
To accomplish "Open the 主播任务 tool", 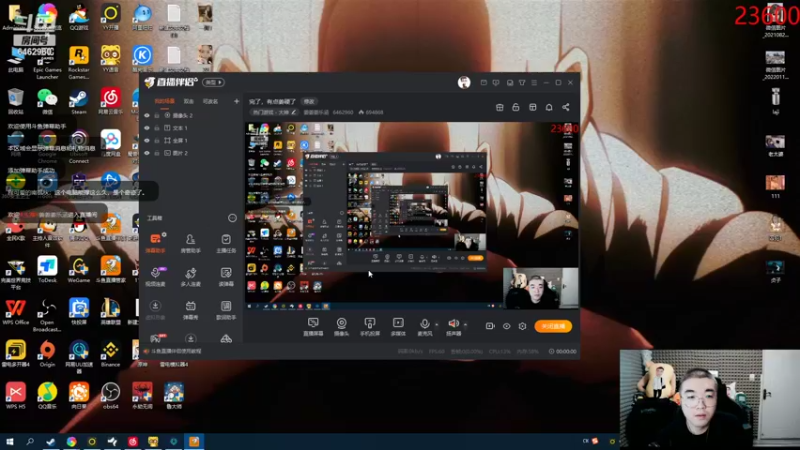I will click(226, 243).
